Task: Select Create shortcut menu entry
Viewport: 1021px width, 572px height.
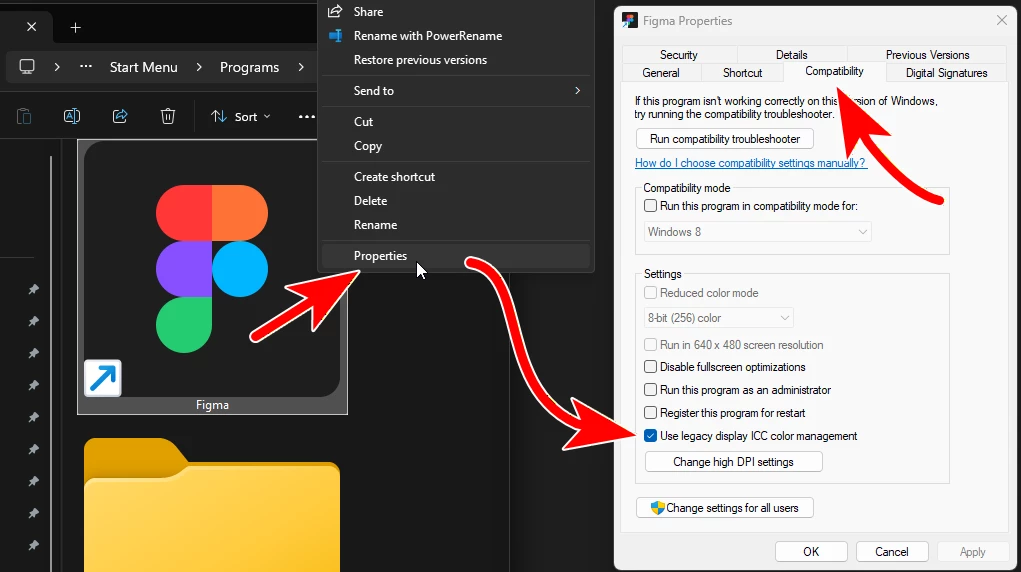Action: (x=394, y=177)
